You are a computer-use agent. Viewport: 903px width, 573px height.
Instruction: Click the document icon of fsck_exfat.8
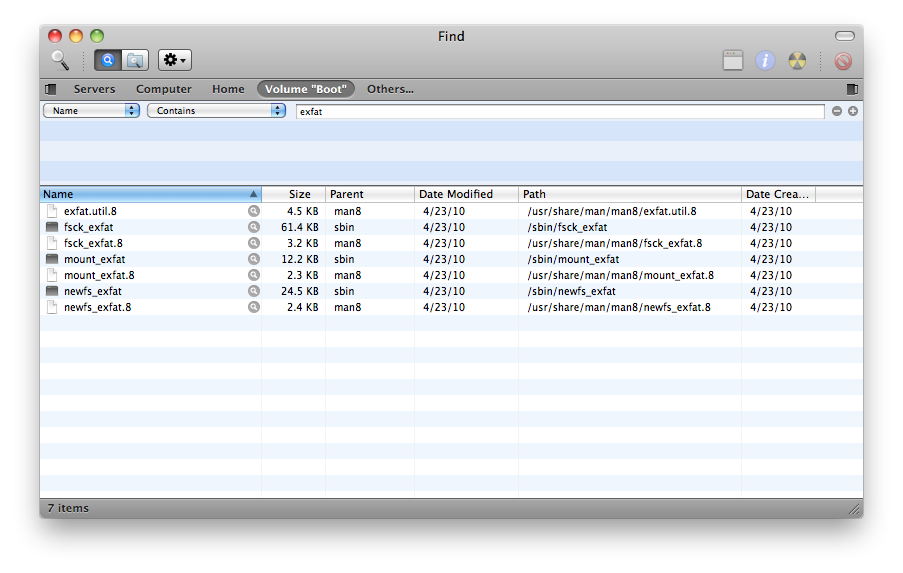pos(52,244)
